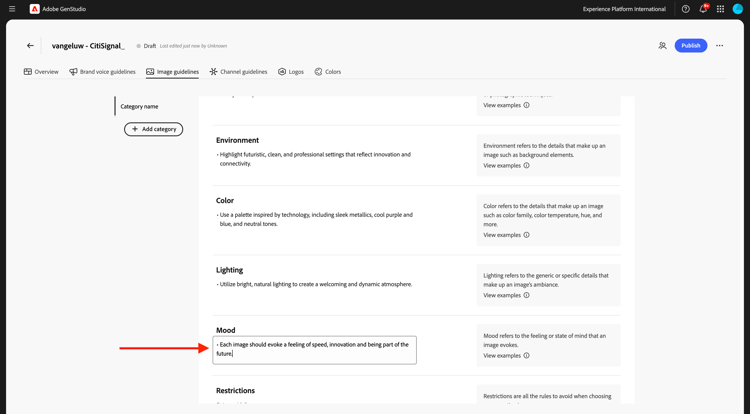Switch to the Overview tab
This screenshot has width=750, height=414.
[41, 72]
